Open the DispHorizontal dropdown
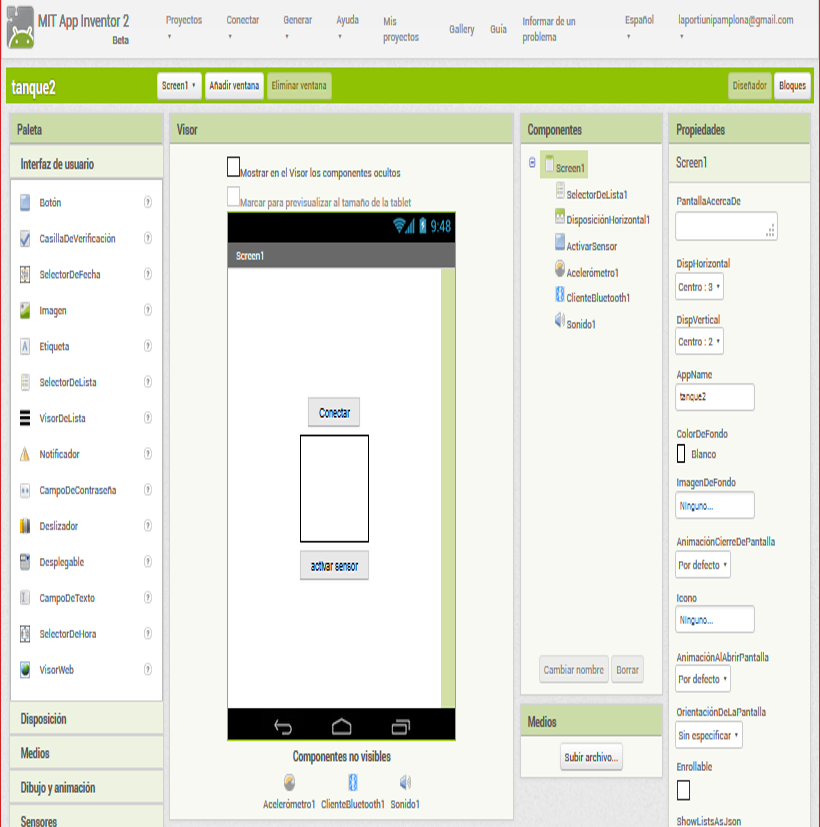This screenshot has height=827, width=820. 699,287
